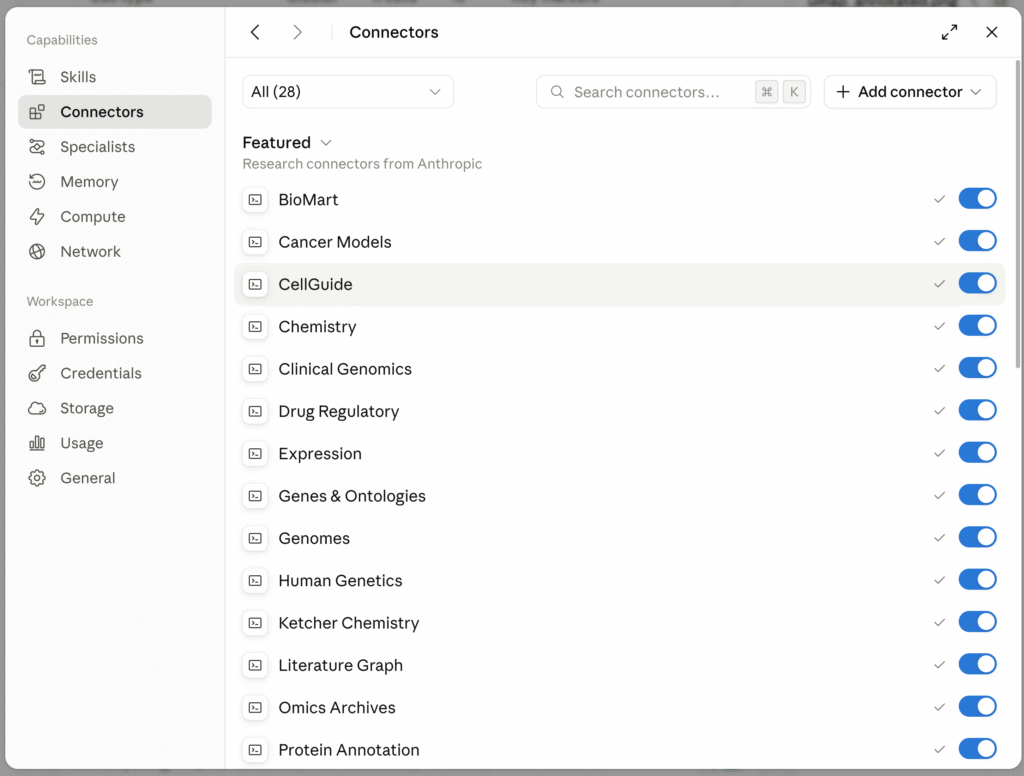Disable the CellGuide connector switch
Viewport: 1024px width, 776px height.
tap(977, 283)
